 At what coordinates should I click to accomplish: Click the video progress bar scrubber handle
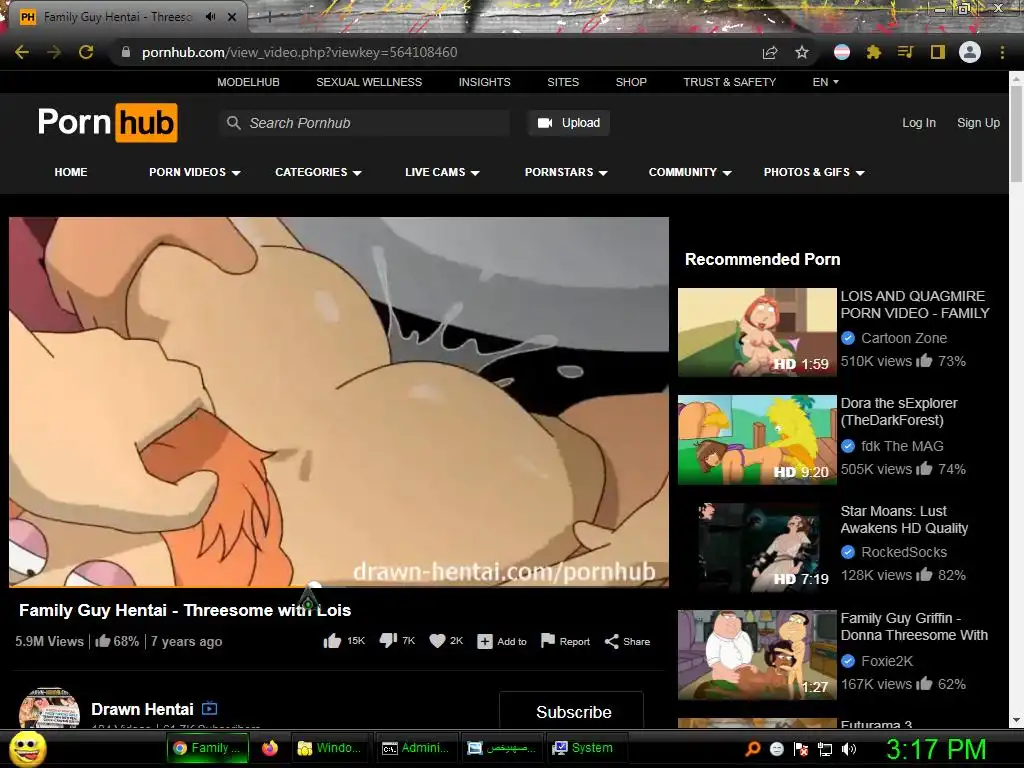(x=314, y=586)
